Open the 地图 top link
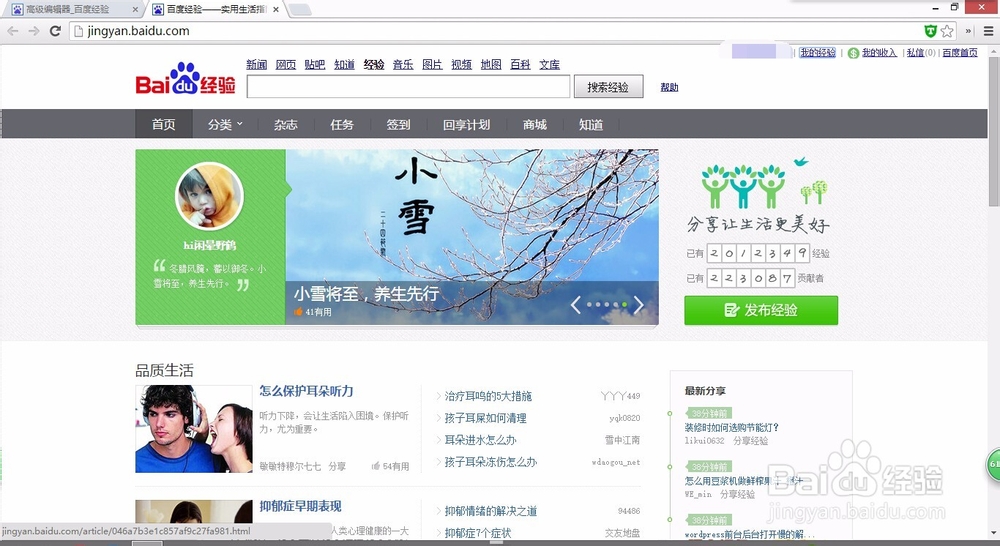 [x=491, y=64]
